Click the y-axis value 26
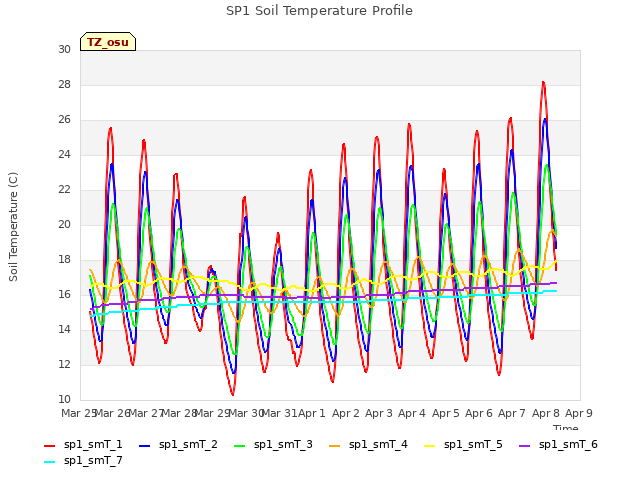640x480 pixels. (x=64, y=120)
